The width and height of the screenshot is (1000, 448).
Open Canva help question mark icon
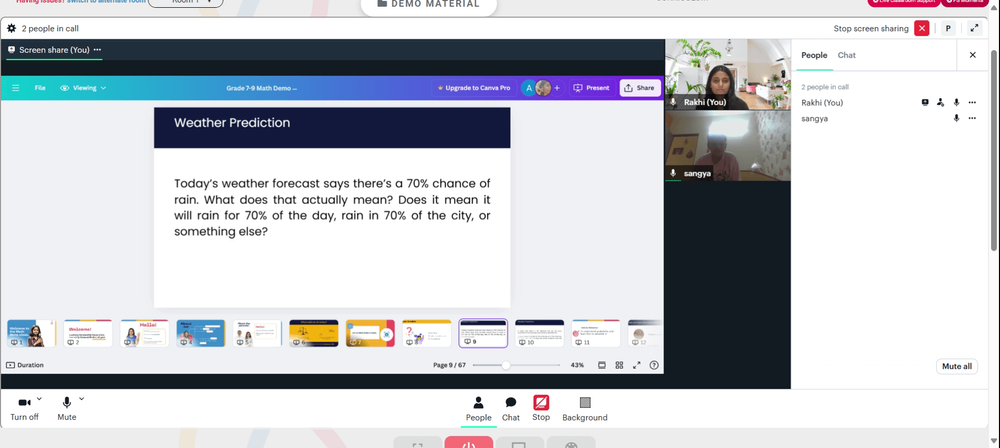coord(654,365)
